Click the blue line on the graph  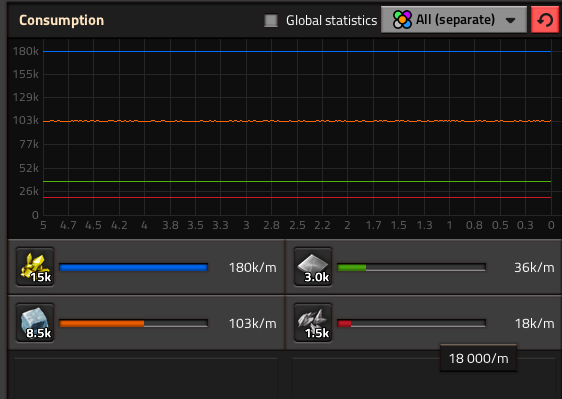click(297, 52)
